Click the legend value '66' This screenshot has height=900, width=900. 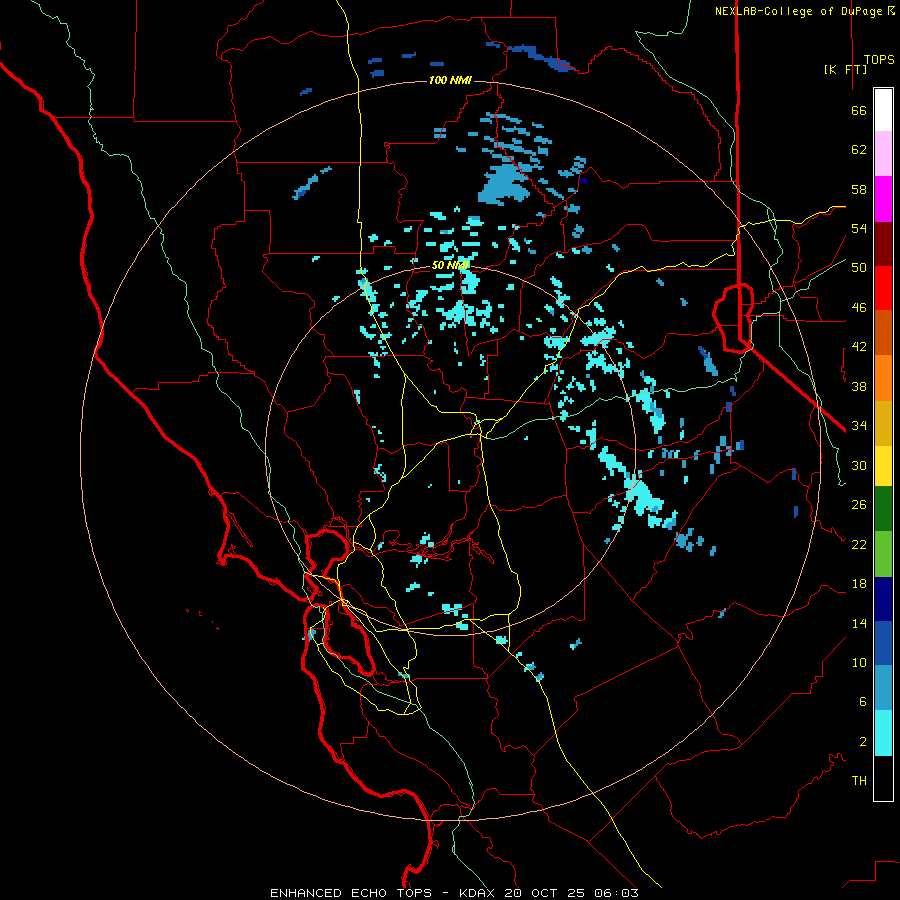(859, 111)
